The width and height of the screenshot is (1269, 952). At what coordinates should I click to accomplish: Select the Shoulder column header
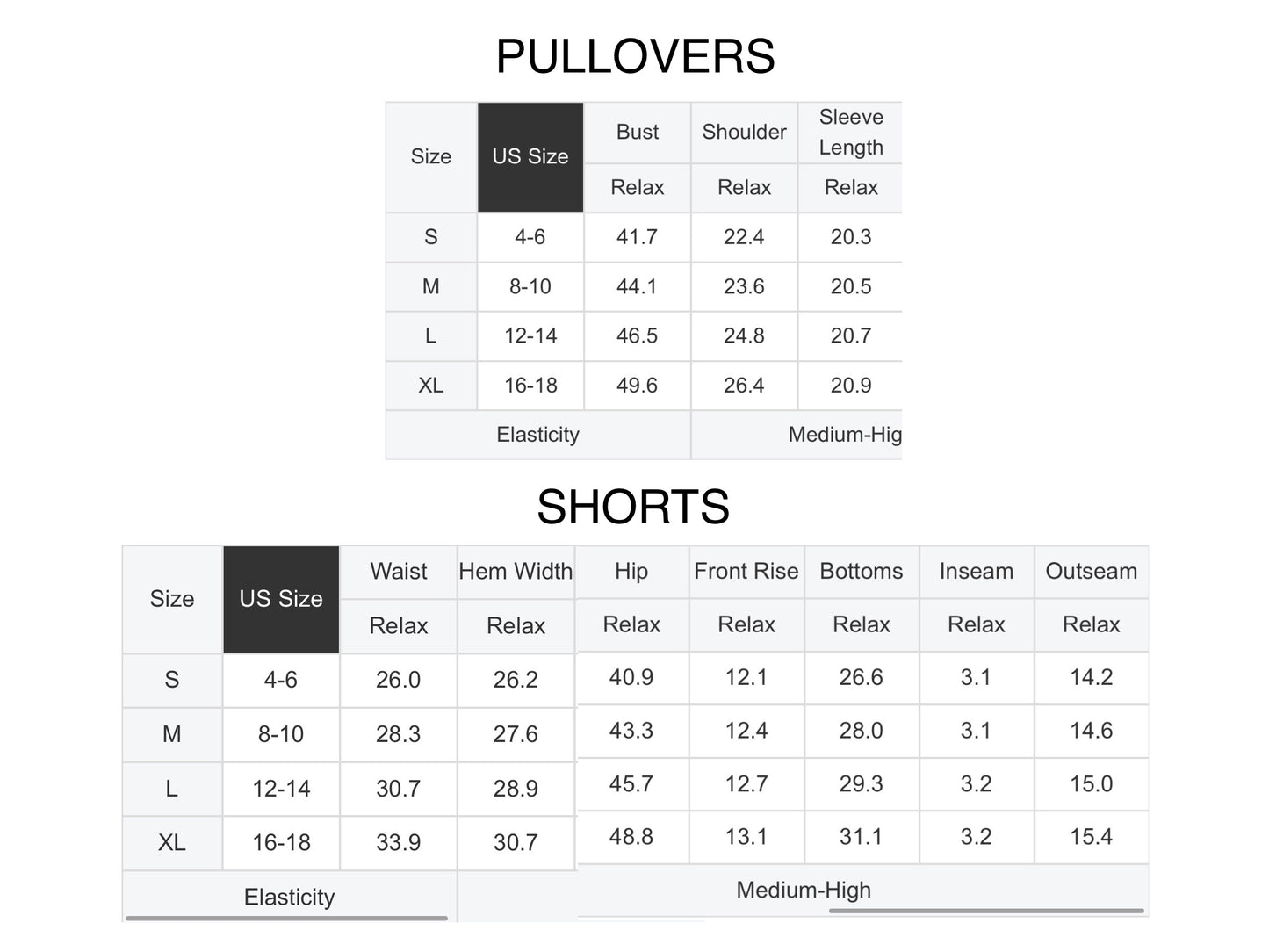click(744, 133)
